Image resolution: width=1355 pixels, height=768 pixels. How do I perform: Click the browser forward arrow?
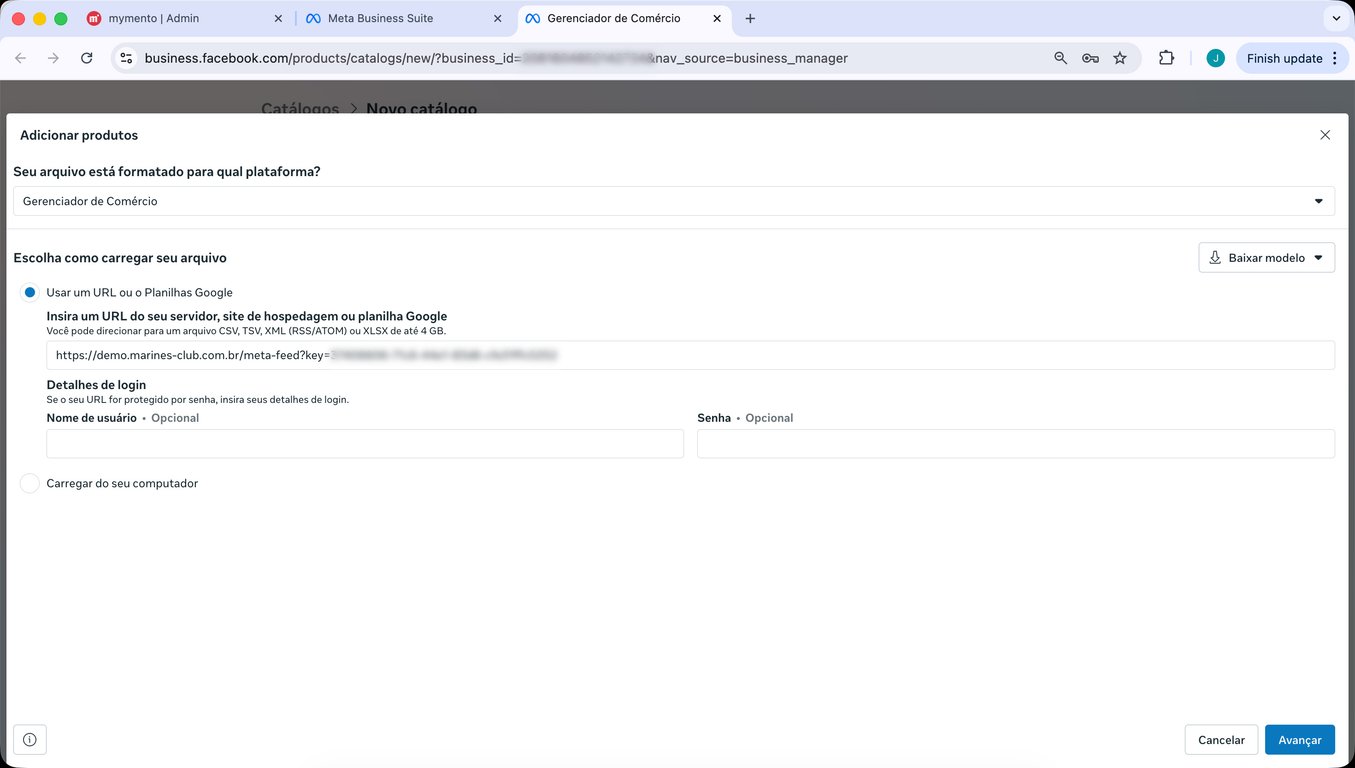click(54, 58)
